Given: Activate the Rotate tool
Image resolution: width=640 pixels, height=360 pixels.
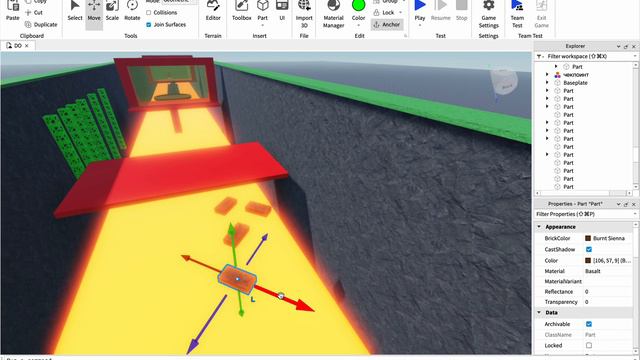Looking at the screenshot, I should click(132, 11).
